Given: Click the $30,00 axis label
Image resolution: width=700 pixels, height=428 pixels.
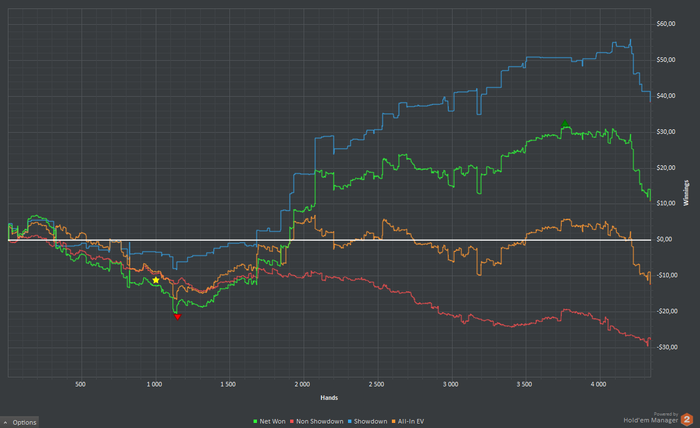Looking at the screenshot, I should coord(666,132).
